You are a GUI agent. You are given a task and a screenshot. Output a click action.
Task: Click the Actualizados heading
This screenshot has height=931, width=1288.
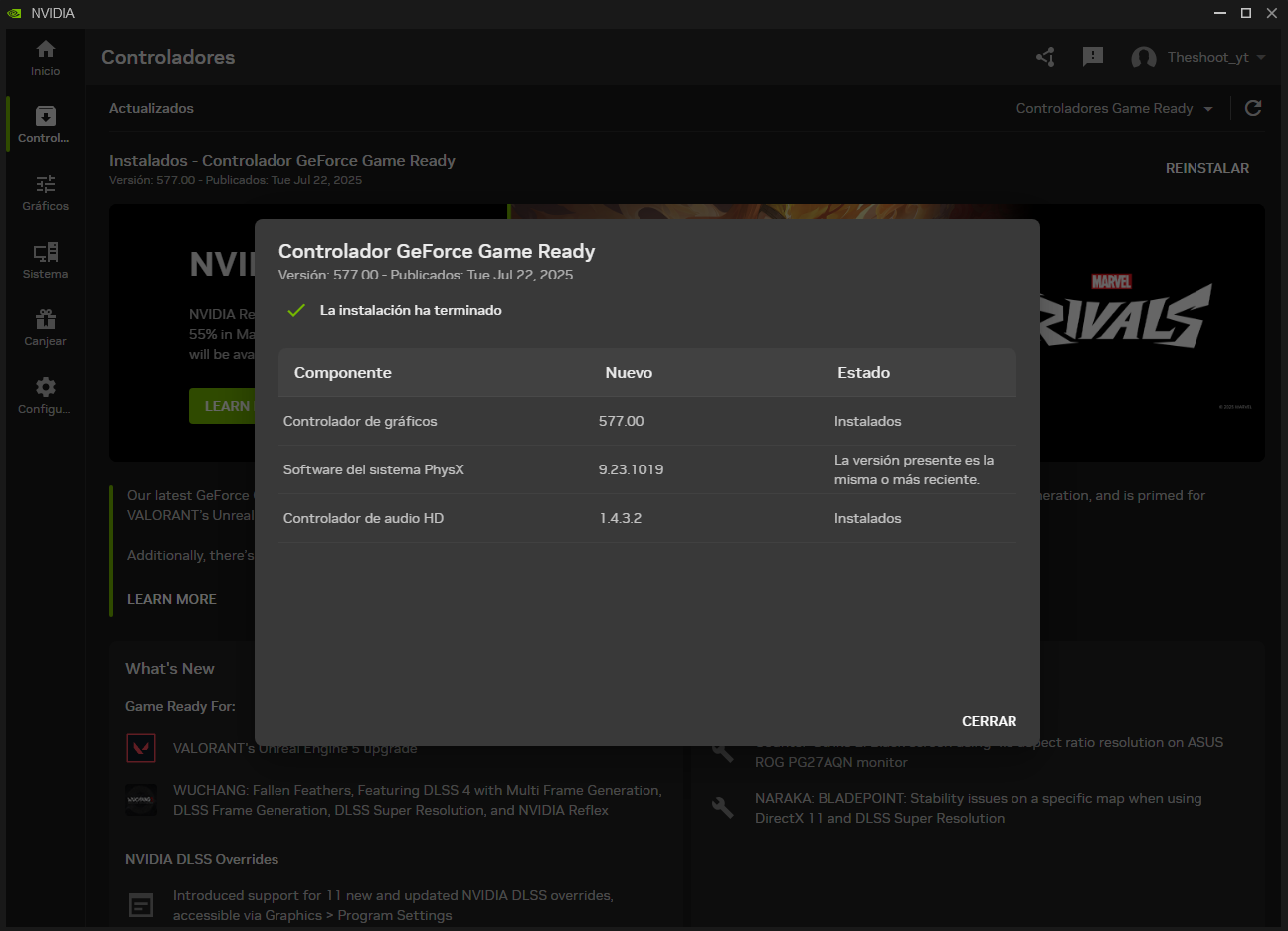pyautogui.click(x=151, y=108)
